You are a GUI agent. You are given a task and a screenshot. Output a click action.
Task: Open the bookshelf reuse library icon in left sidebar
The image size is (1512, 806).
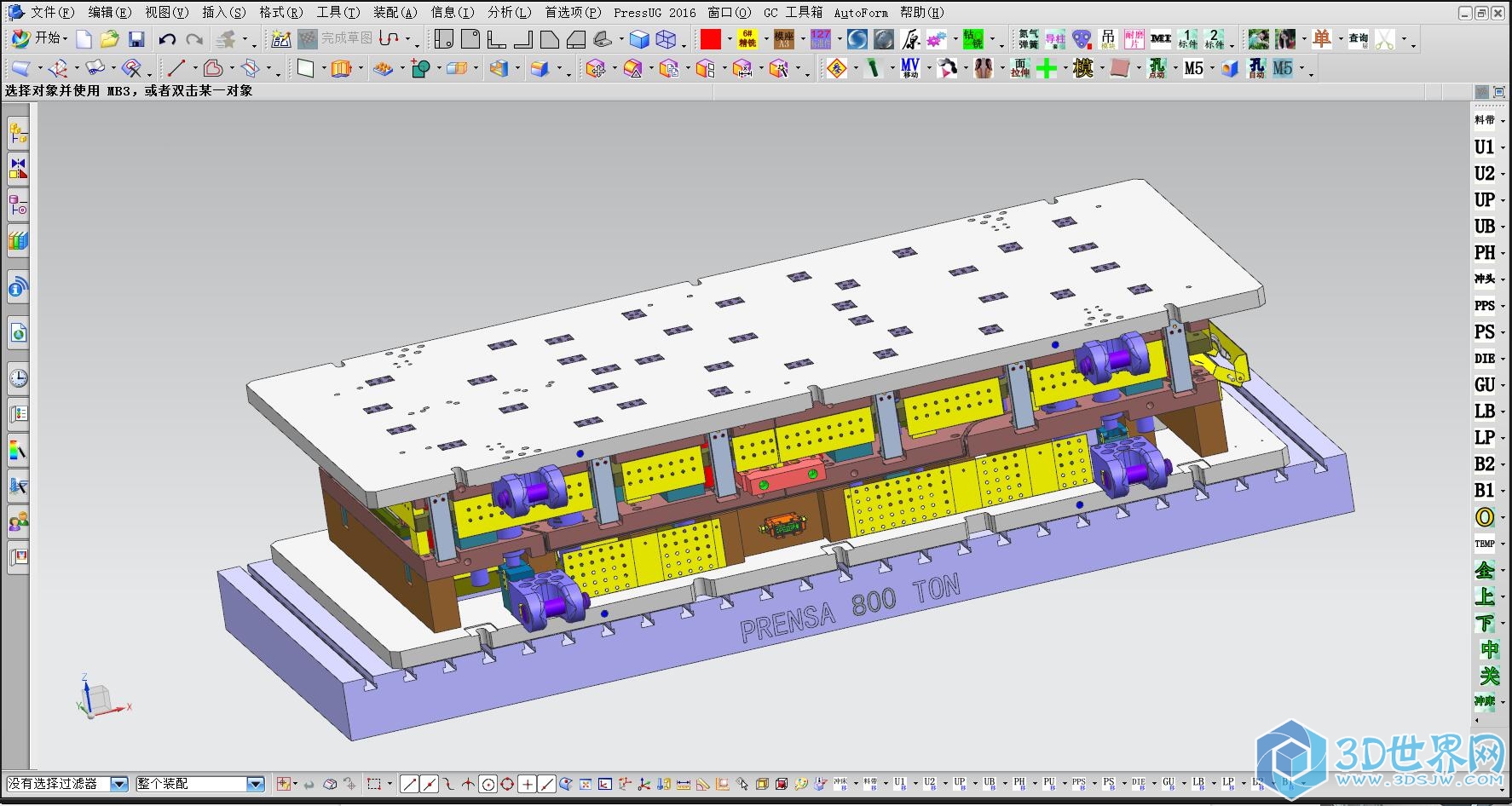18,242
